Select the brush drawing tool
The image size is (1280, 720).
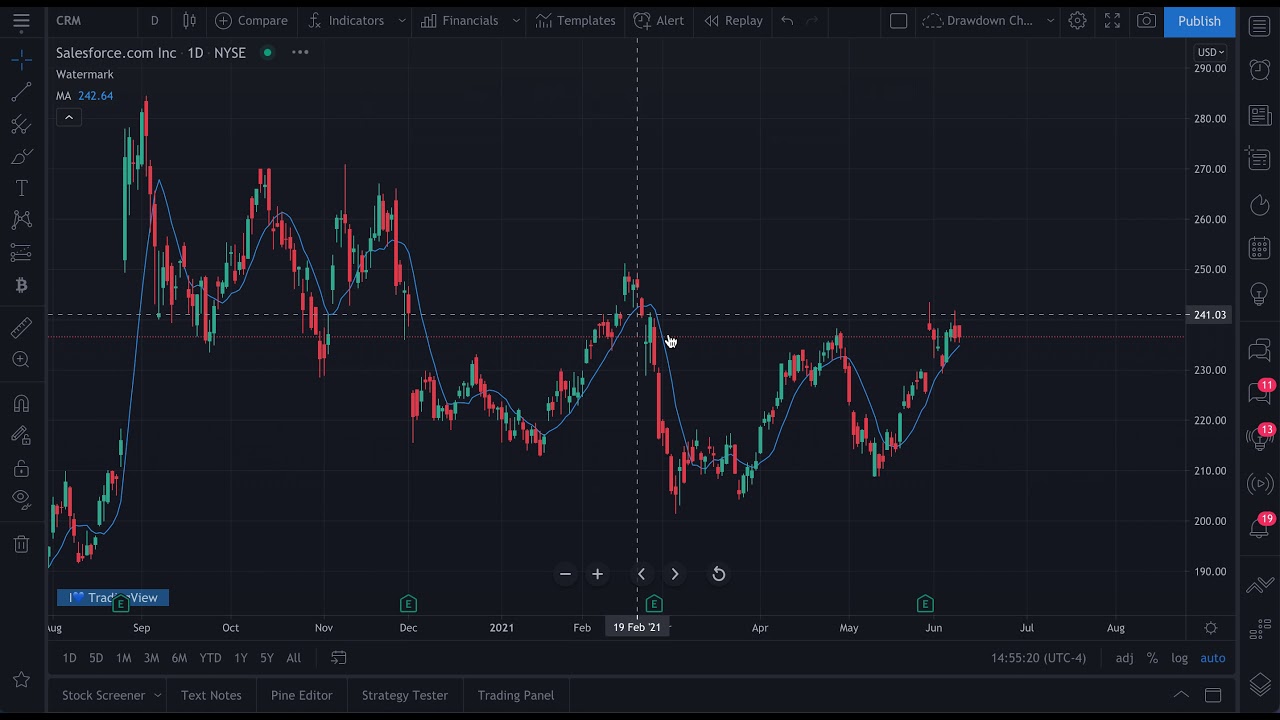tap(21, 156)
